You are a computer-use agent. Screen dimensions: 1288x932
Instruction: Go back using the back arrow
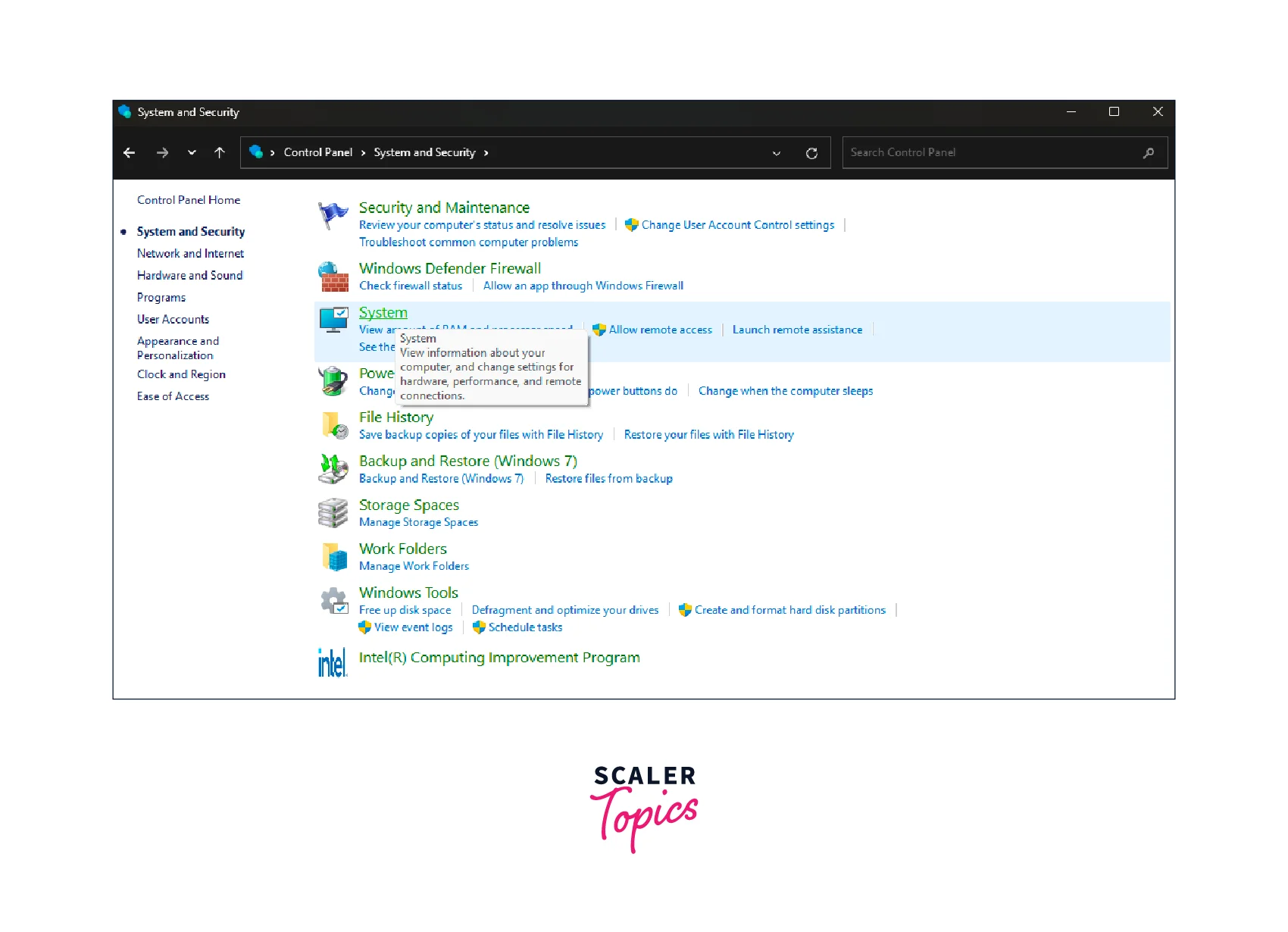[x=130, y=153]
